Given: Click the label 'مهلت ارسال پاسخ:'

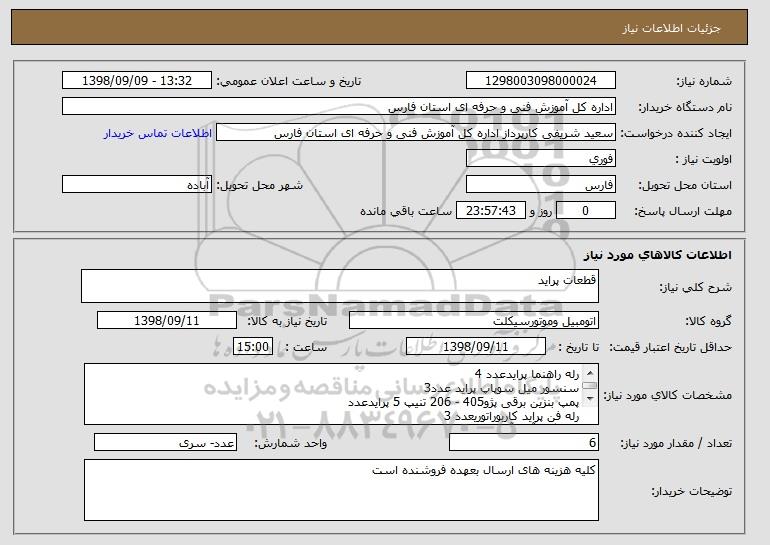Looking at the screenshot, I should 683,211.
